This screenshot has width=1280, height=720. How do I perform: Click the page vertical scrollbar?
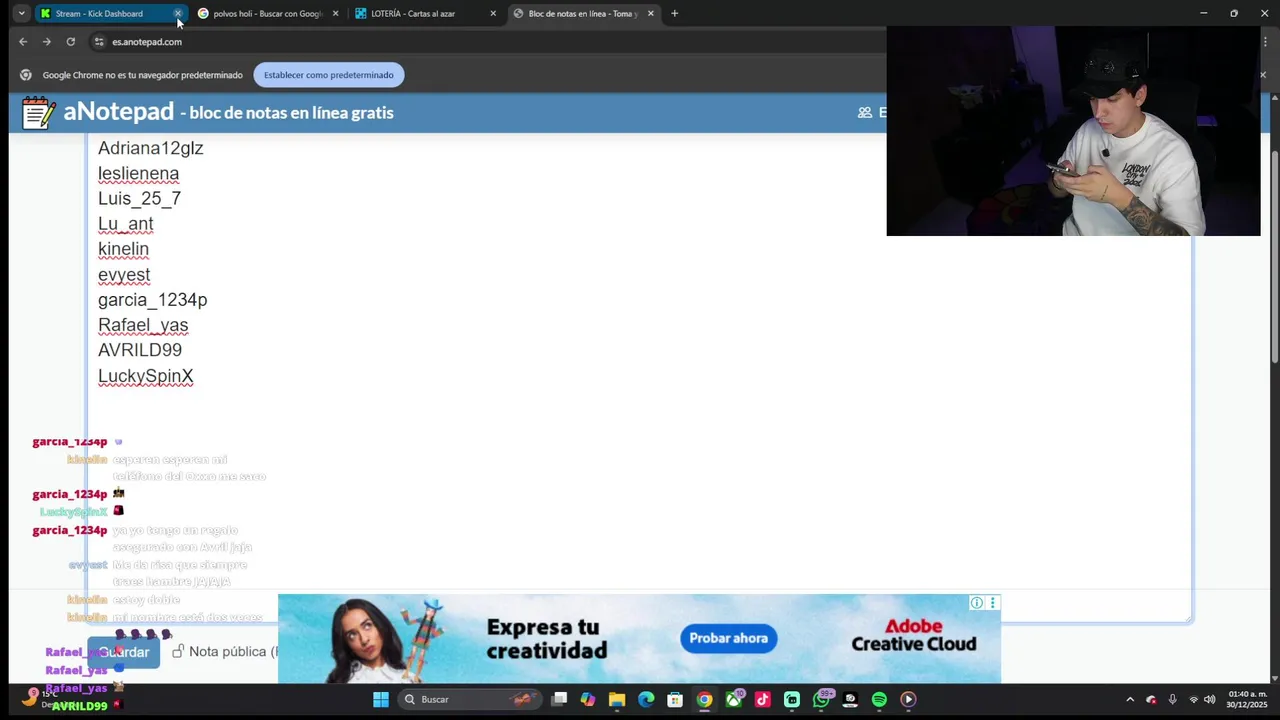1274,255
